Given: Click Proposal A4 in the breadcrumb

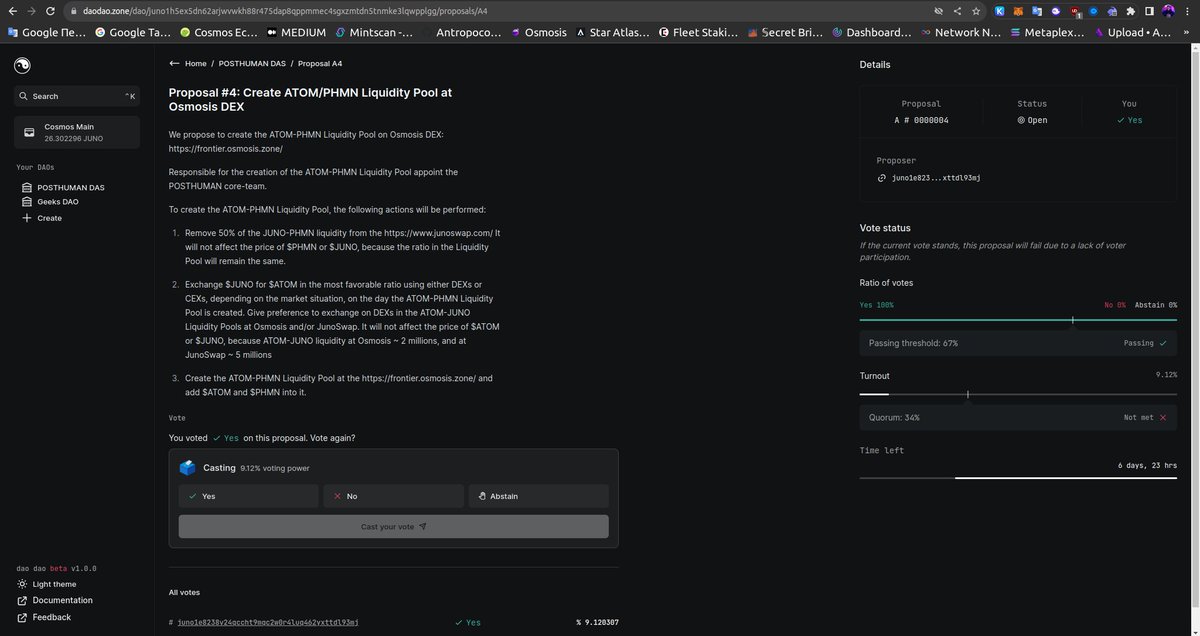Looking at the screenshot, I should (x=320, y=63).
